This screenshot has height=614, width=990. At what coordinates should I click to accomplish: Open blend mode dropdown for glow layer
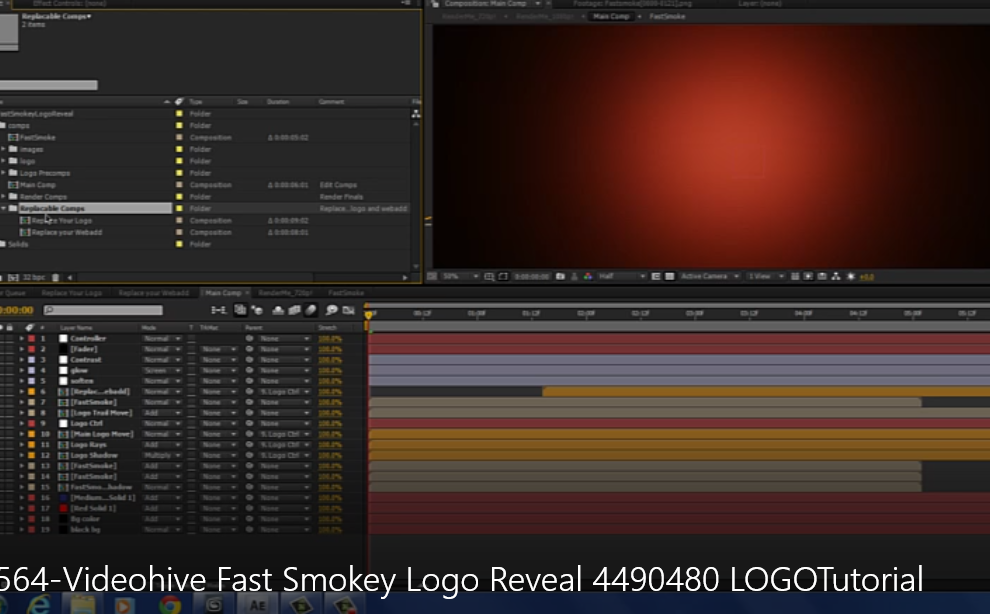[162, 370]
